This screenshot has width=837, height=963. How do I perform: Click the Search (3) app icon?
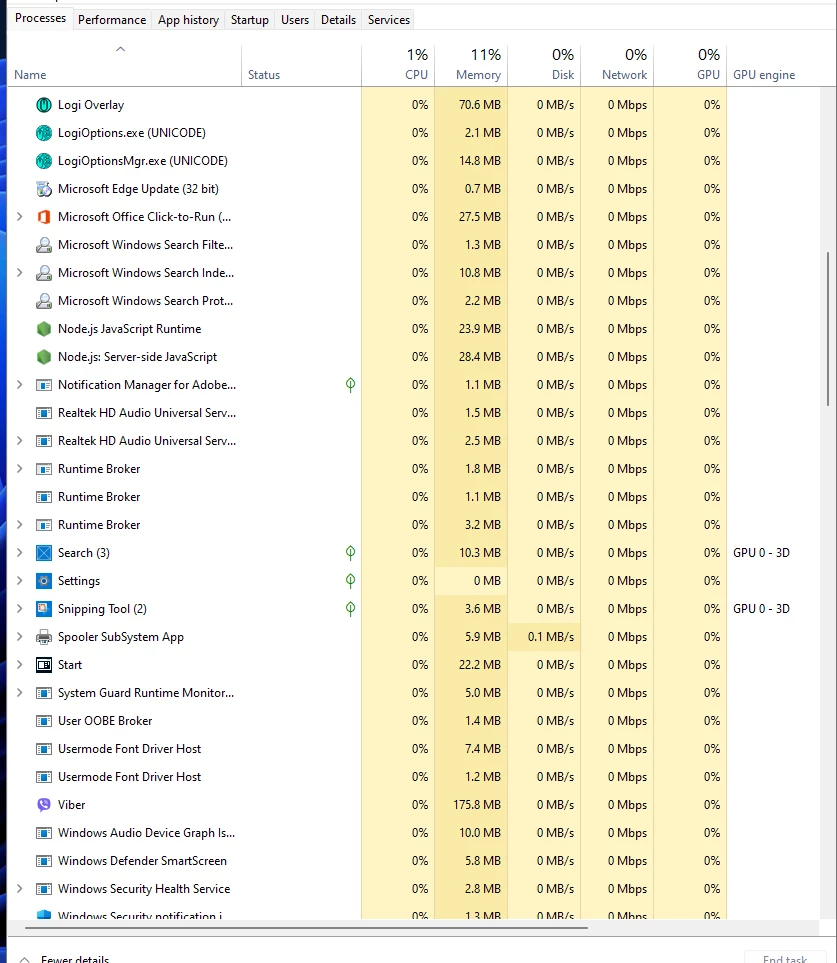coord(44,553)
